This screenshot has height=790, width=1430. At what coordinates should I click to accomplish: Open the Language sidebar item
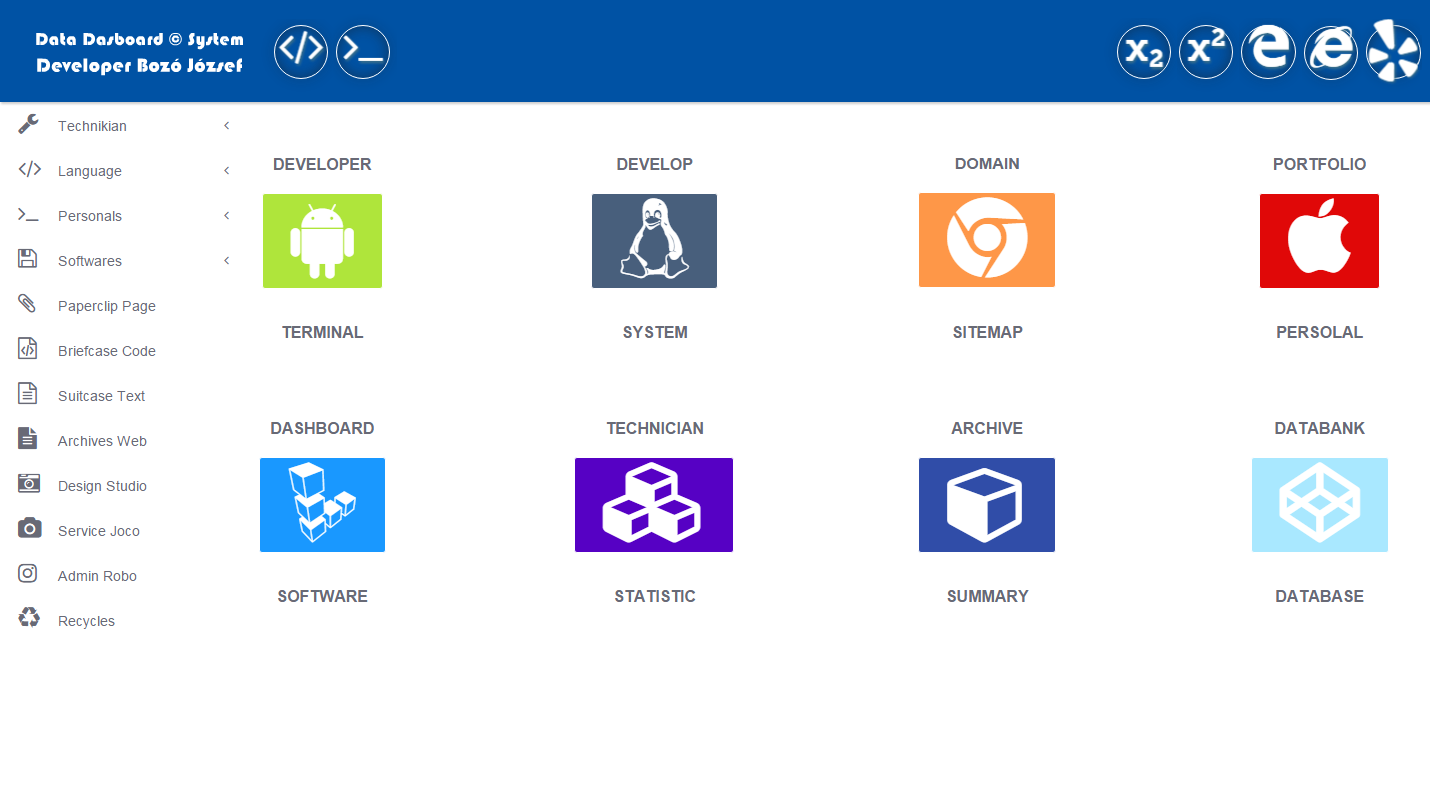[90, 171]
